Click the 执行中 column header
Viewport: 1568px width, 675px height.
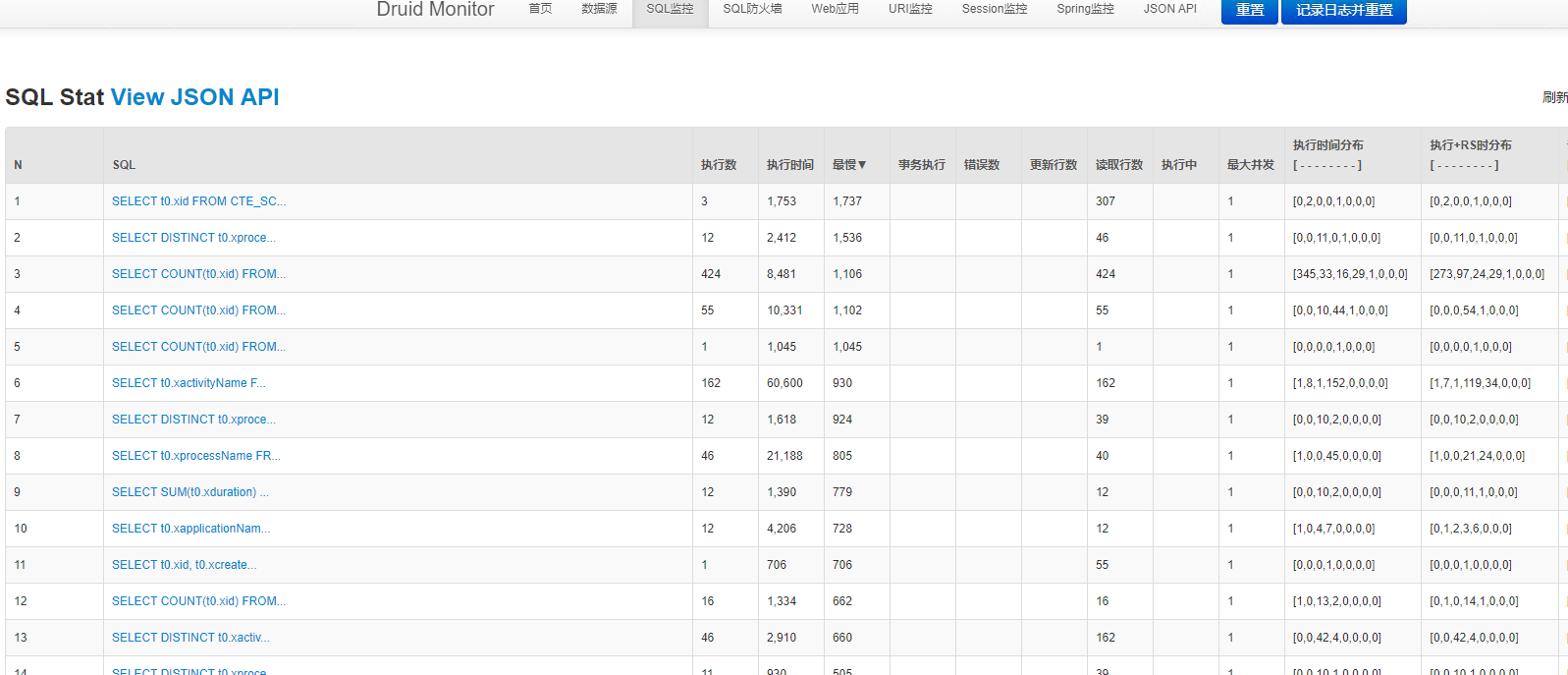point(1179,165)
